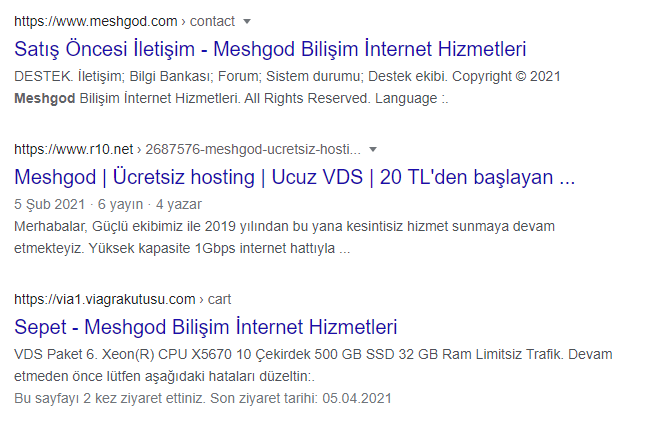Select the cart breadcrumb in third result
This screenshot has width=670, height=424.
[x=219, y=299]
